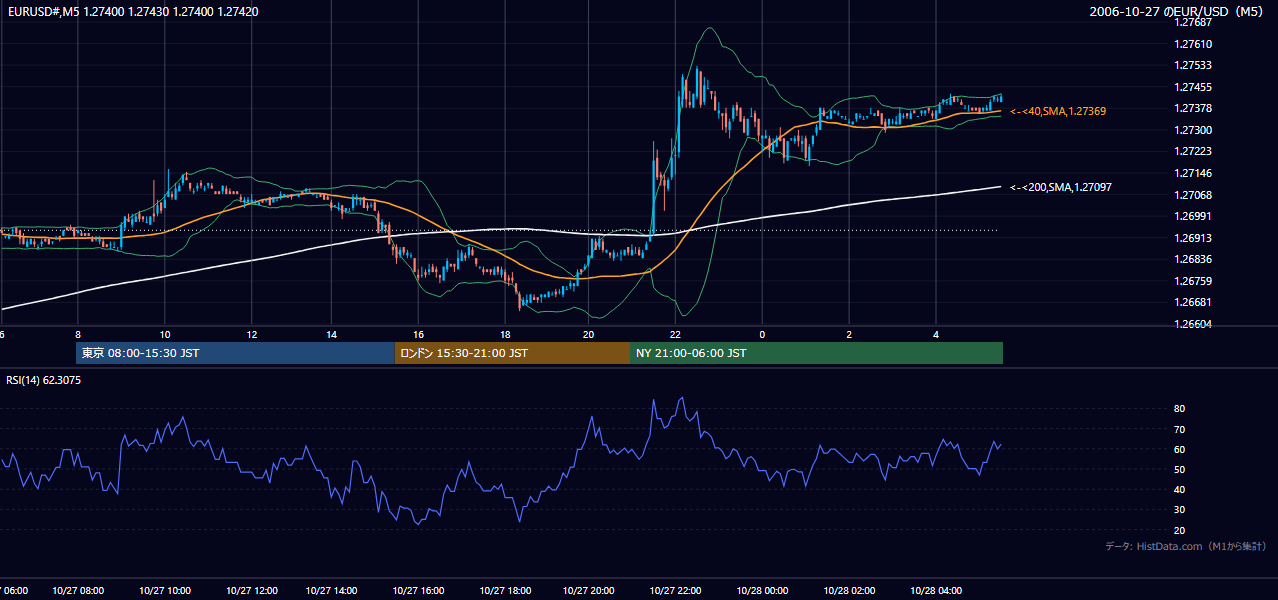1278x600 pixels.
Task: Click the 40 SMA 1.27369 label
Action: click(1058, 111)
